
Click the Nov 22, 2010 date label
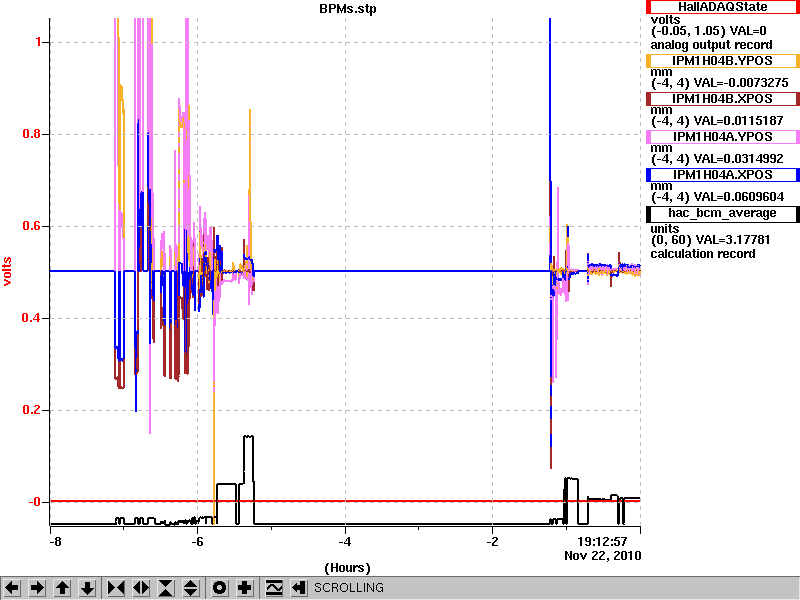click(603, 556)
